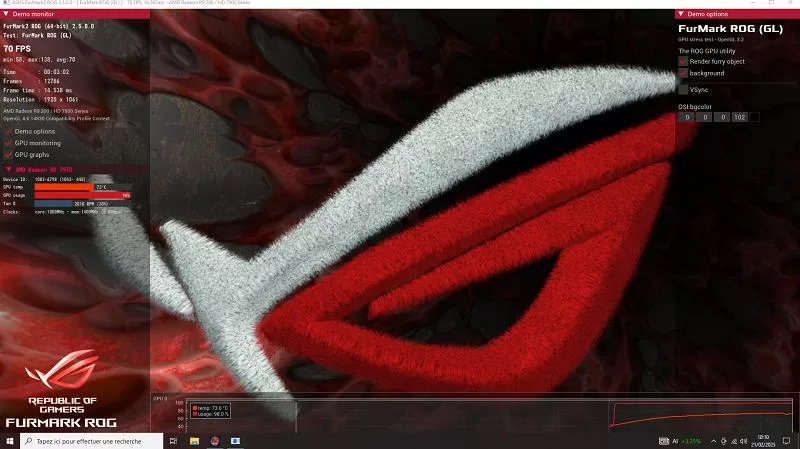Click the 70 FPS readout
This screenshot has height=449, width=800.
point(17,49)
